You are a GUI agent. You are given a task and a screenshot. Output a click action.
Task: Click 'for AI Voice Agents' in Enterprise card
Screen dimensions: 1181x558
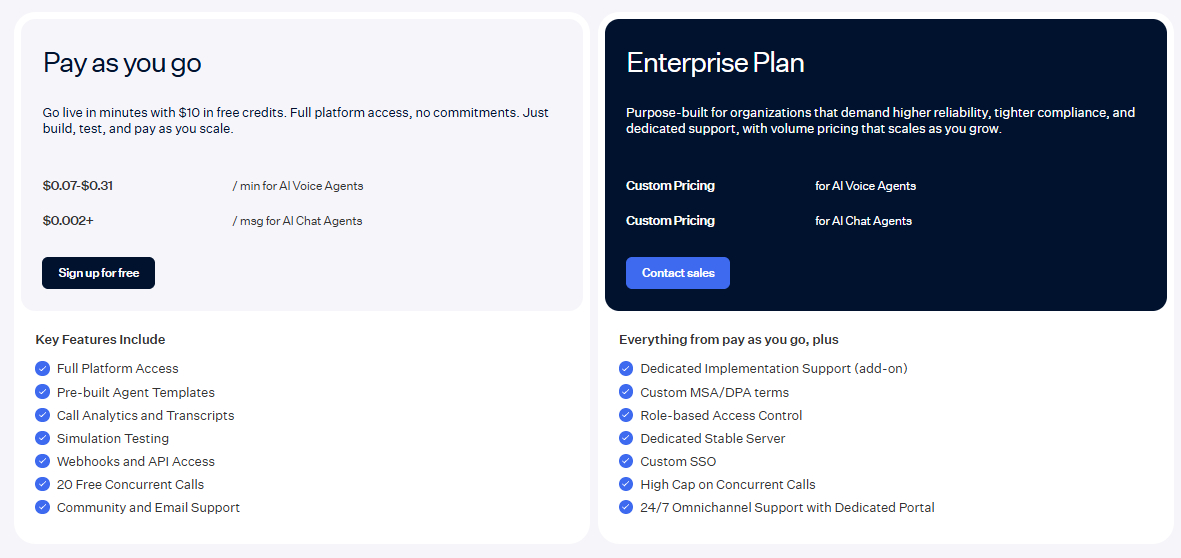(865, 185)
